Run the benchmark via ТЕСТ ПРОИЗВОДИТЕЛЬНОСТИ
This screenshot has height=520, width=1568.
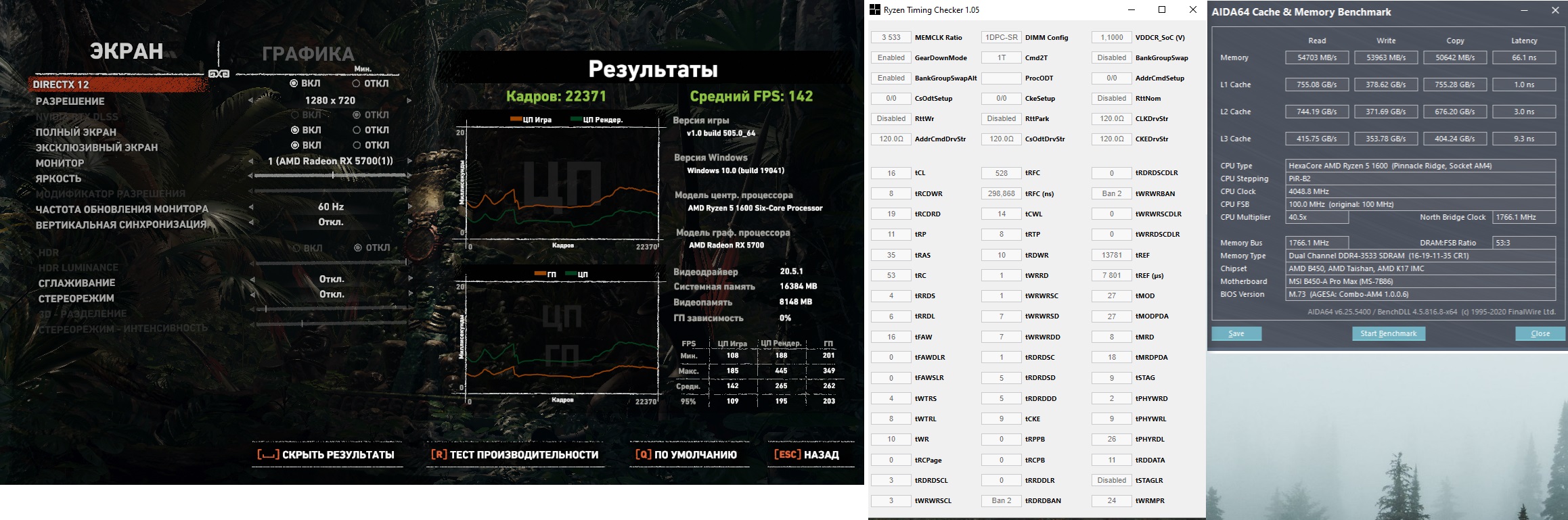[x=515, y=455]
